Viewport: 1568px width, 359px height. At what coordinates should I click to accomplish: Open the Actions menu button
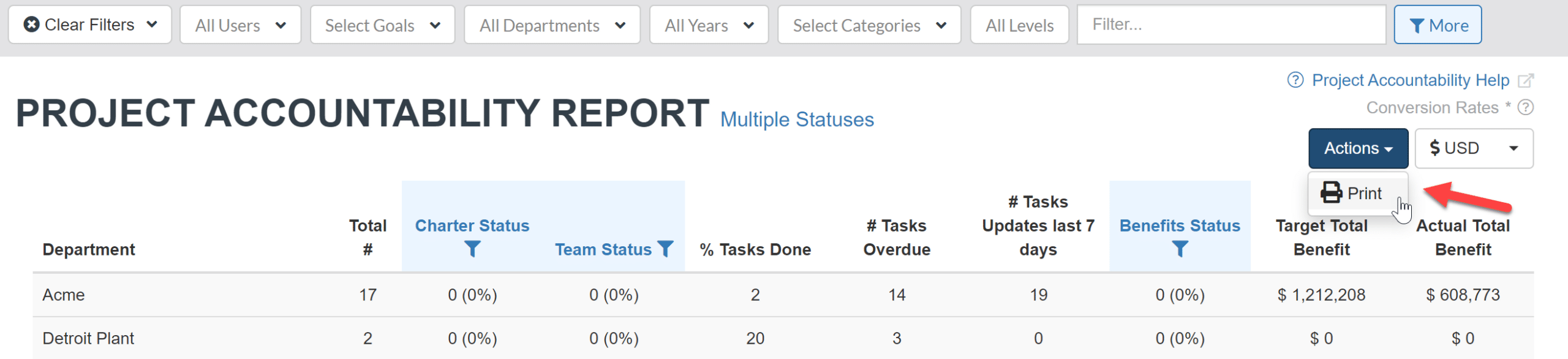[1358, 148]
